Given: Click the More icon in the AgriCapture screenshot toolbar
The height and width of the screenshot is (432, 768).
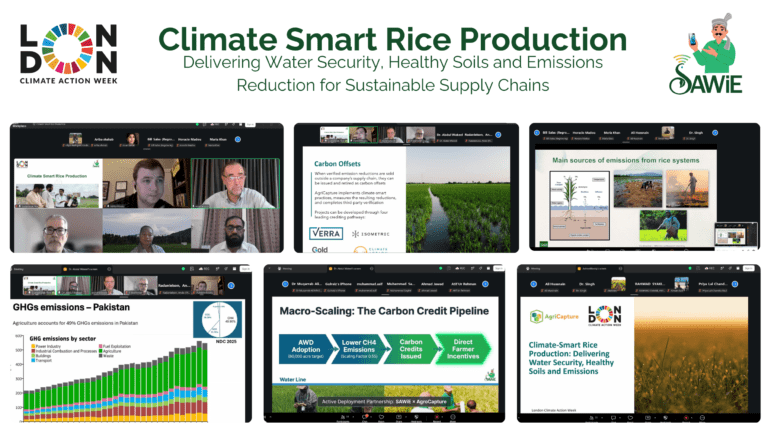Looking at the screenshot, I should (x=702, y=418).
